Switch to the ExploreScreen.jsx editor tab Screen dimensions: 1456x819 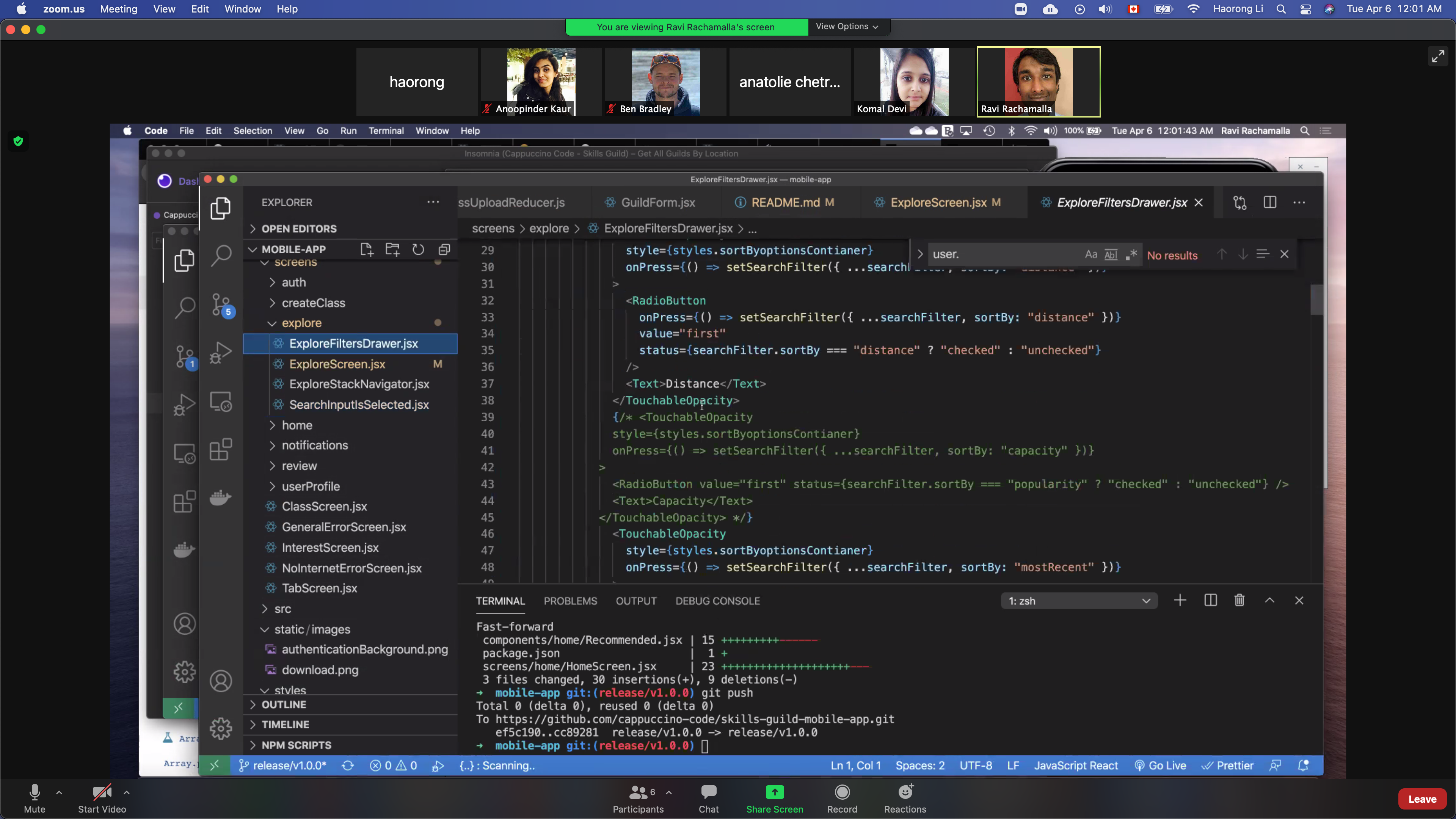tap(938, 202)
